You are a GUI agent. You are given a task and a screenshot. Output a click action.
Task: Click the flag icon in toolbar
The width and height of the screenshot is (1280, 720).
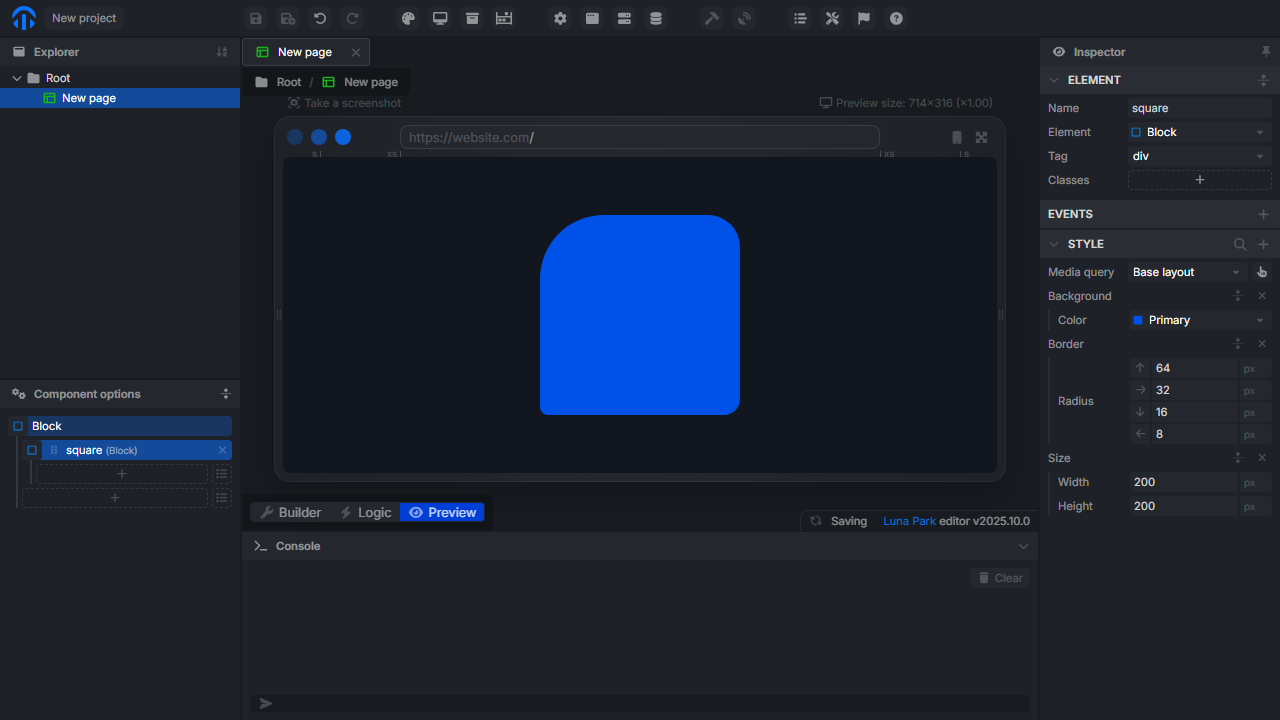tap(864, 18)
